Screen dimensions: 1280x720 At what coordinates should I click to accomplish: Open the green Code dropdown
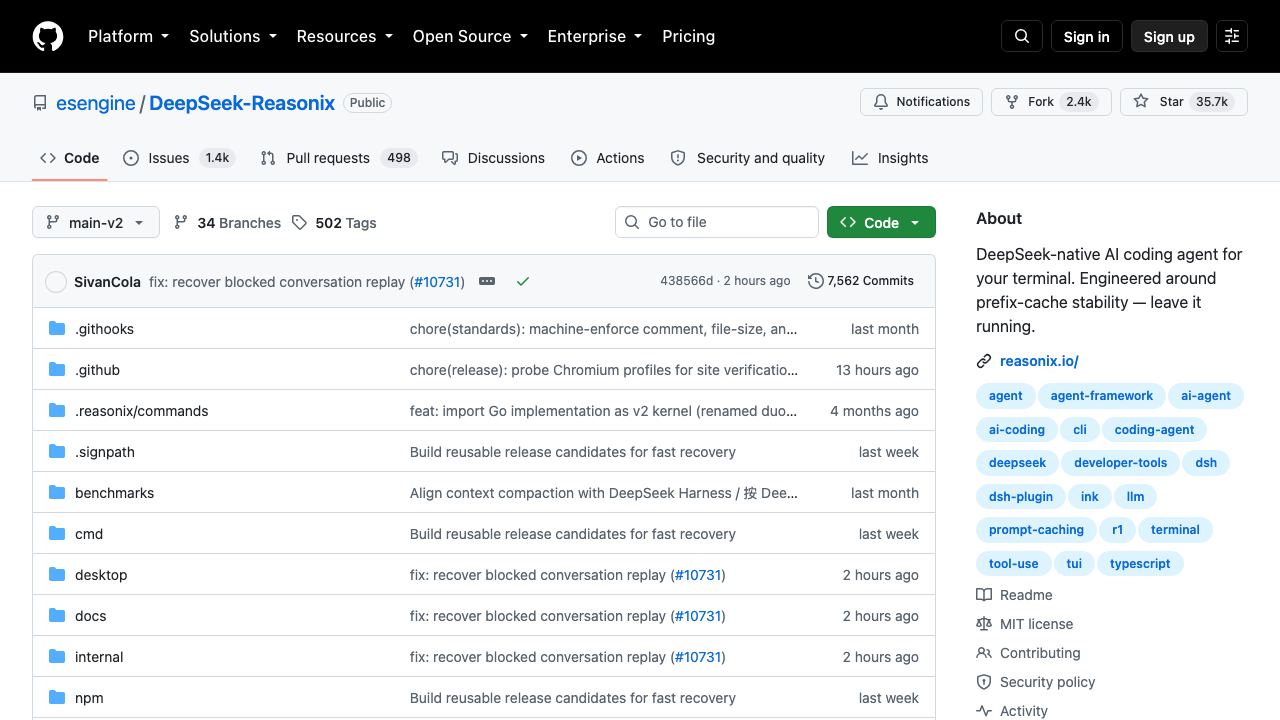coord(881,222)
